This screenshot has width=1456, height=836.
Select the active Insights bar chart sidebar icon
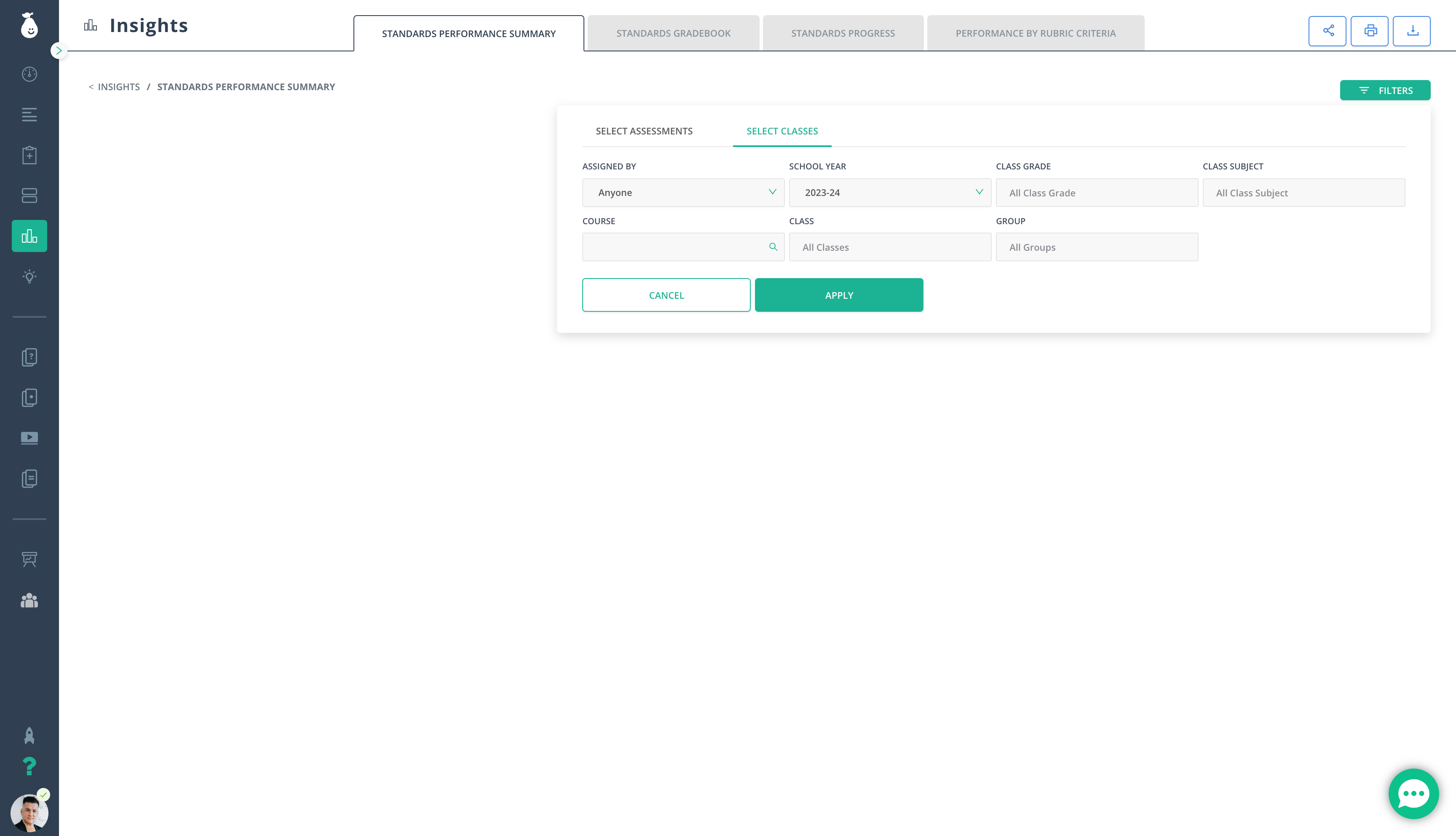(x=29, y=236)
